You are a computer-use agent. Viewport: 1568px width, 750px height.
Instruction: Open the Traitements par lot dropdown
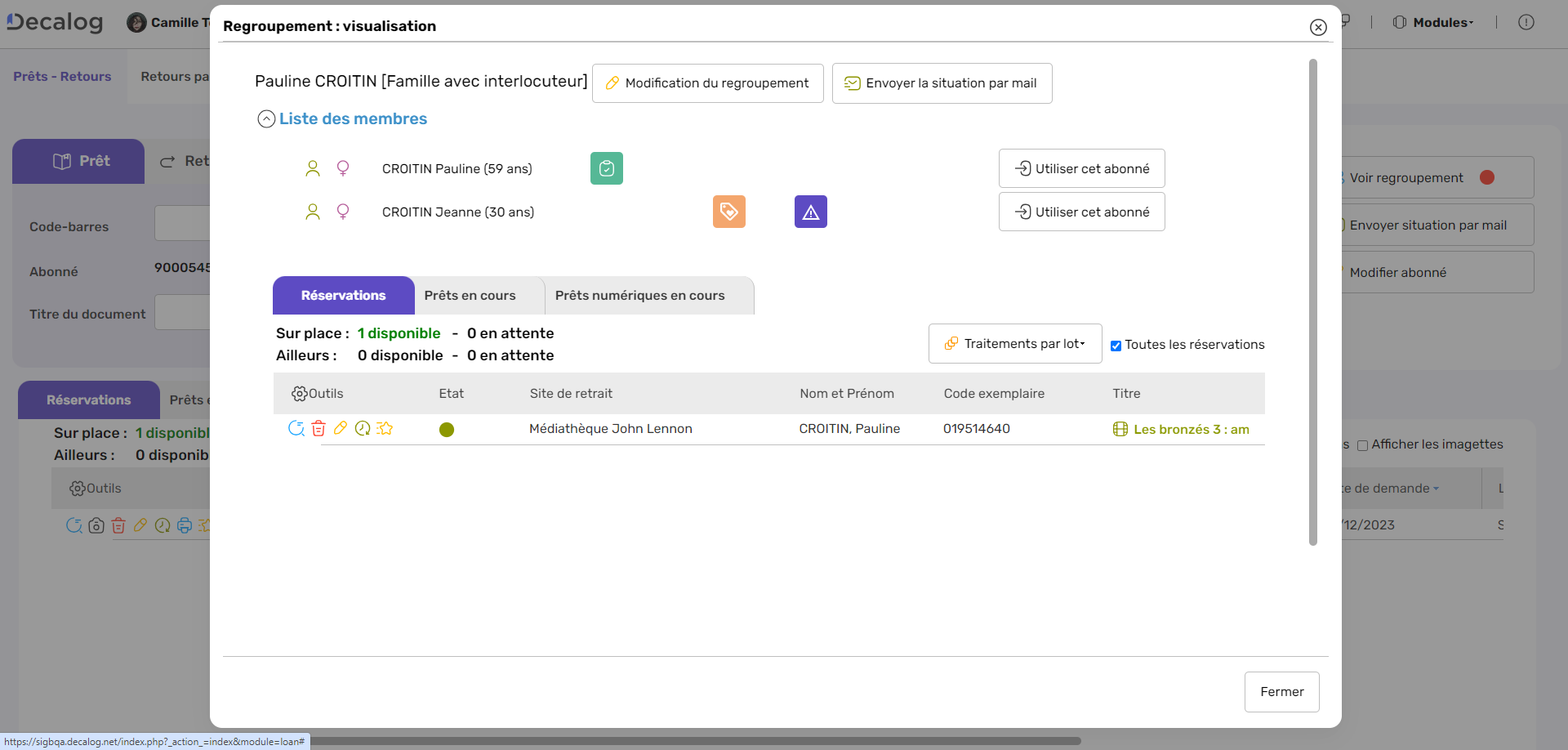[x=1014, y=343]
